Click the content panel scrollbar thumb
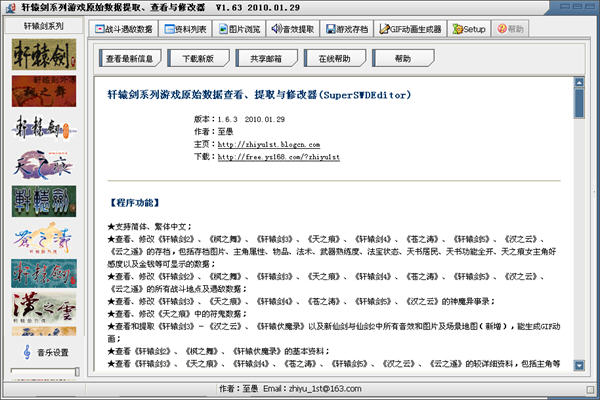 click(x=579, y=103)
